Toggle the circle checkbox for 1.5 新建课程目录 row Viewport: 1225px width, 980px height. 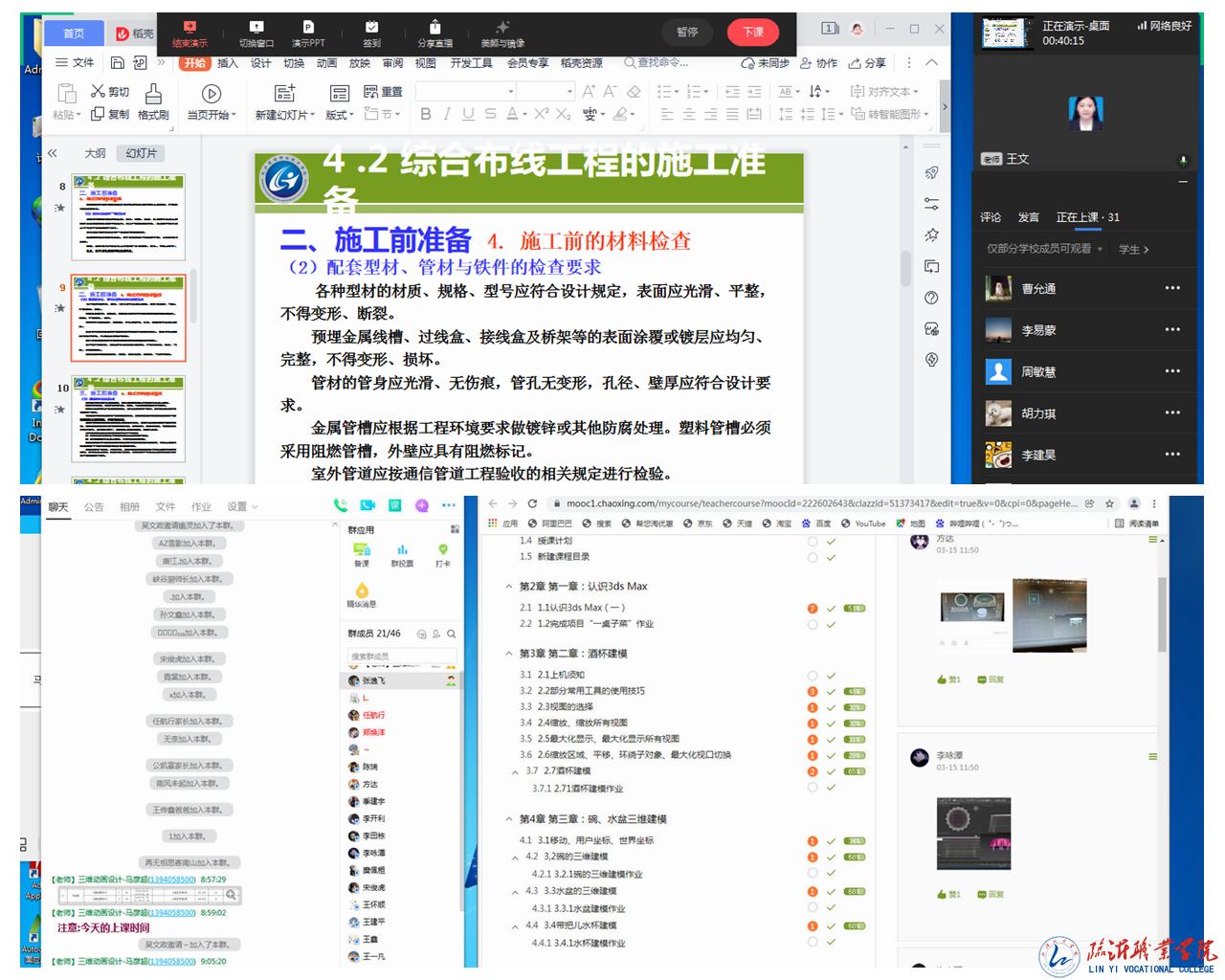813,556
